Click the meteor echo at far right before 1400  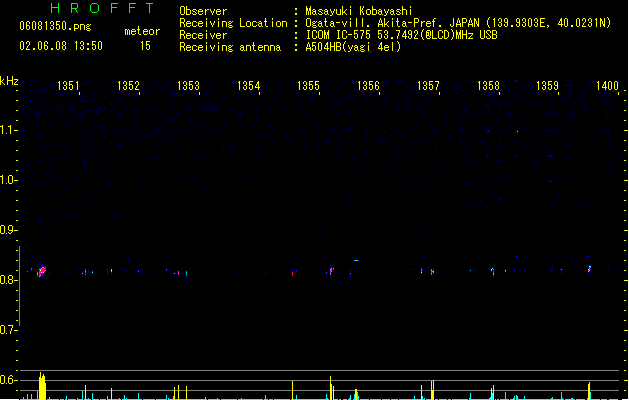(x=589, y=269)
